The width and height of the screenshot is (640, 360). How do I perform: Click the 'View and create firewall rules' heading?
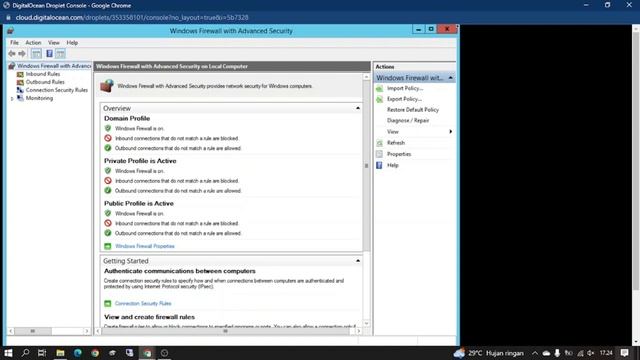[x=149, y=317]
